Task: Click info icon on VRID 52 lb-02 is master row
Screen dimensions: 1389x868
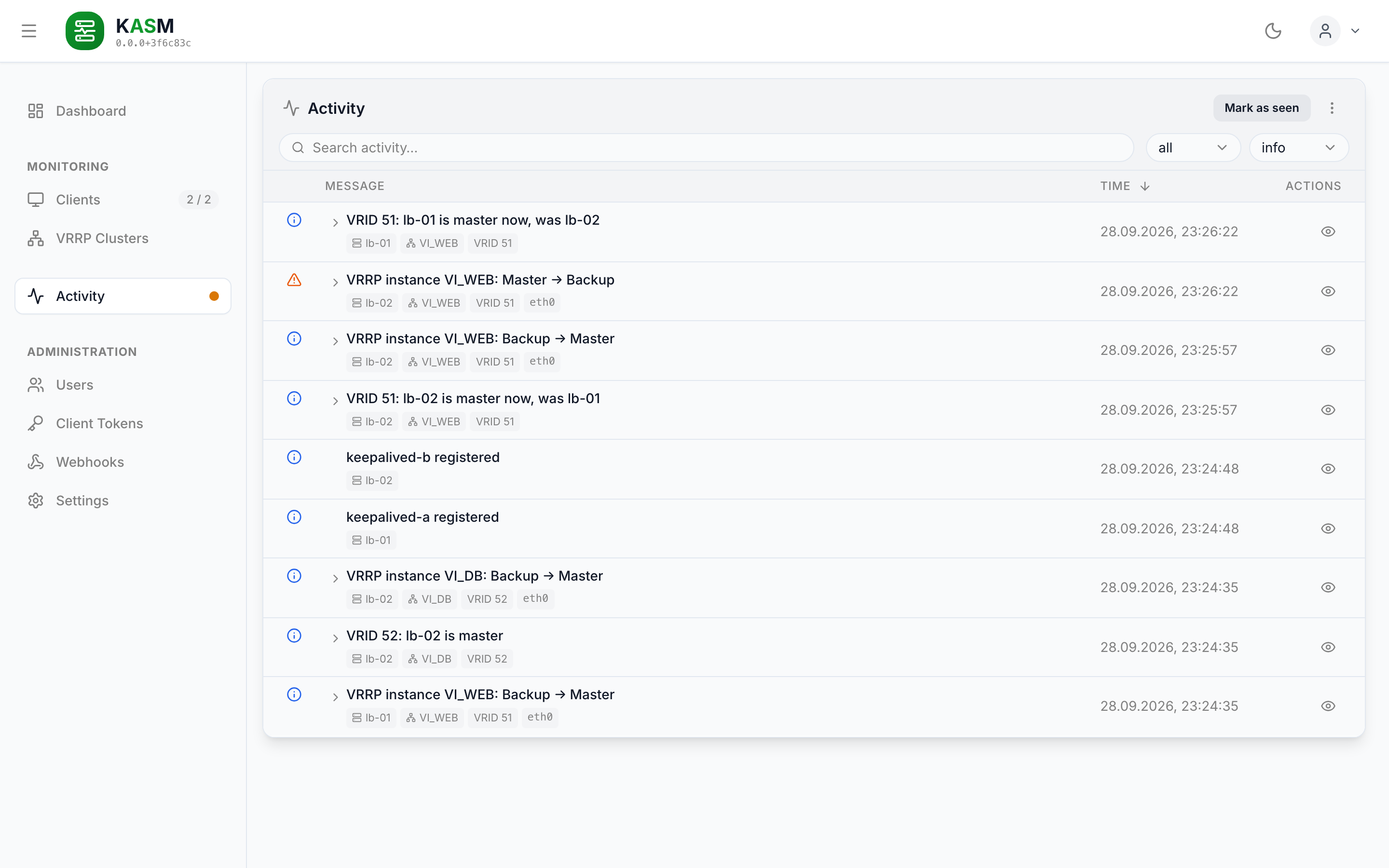Action: (294, 636)
